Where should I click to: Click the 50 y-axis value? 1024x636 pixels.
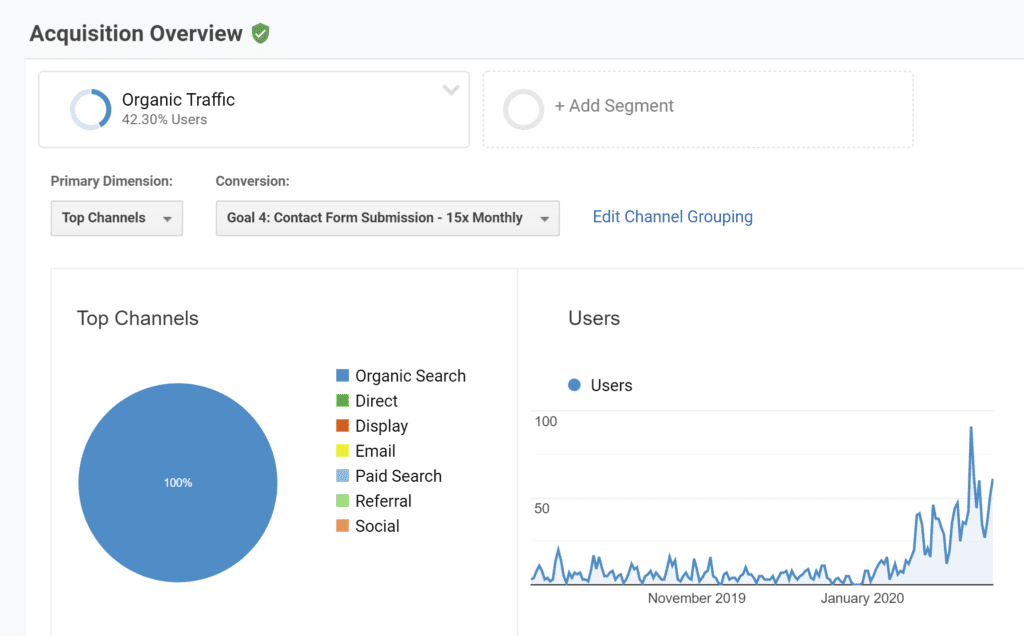click(542, 509)
